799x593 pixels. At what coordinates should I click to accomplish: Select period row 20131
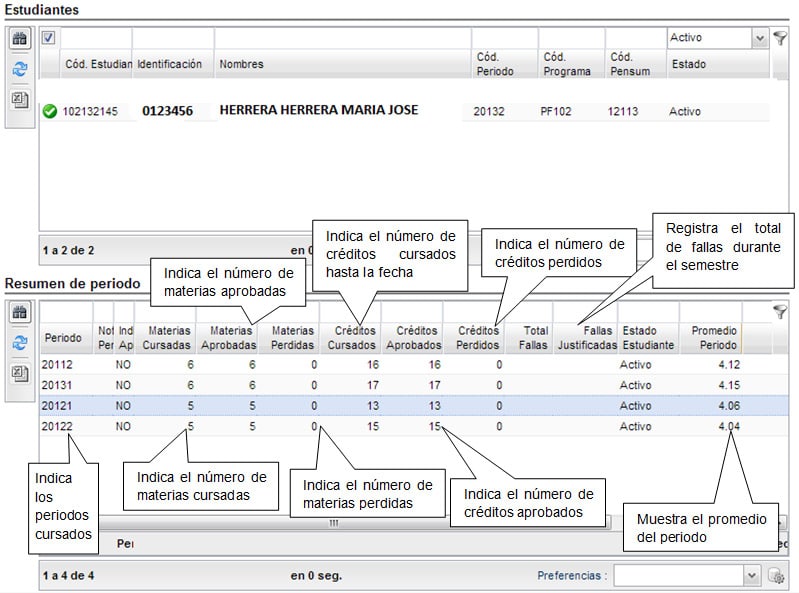[x=414, y=385]
